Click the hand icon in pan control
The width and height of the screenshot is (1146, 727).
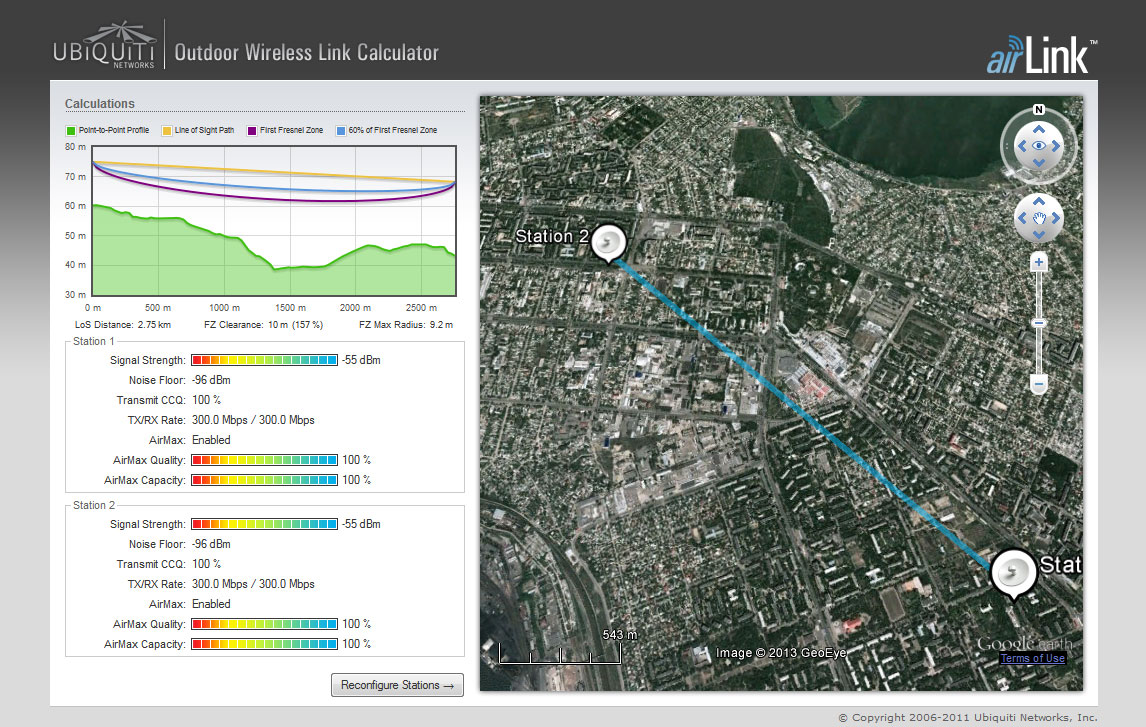1039,218
